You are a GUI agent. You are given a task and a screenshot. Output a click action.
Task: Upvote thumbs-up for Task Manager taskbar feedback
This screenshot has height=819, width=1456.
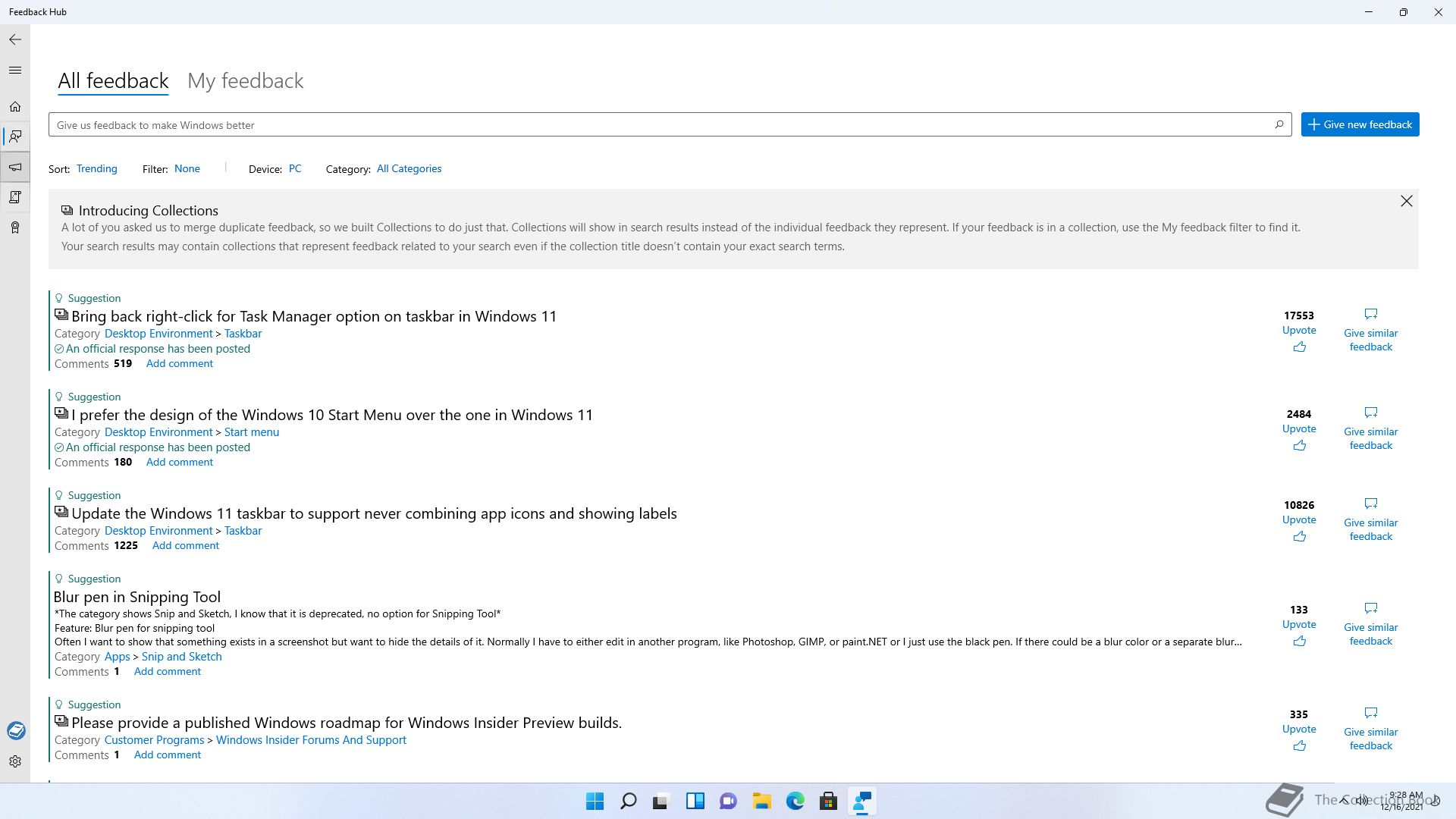[x=1300, y=347]
